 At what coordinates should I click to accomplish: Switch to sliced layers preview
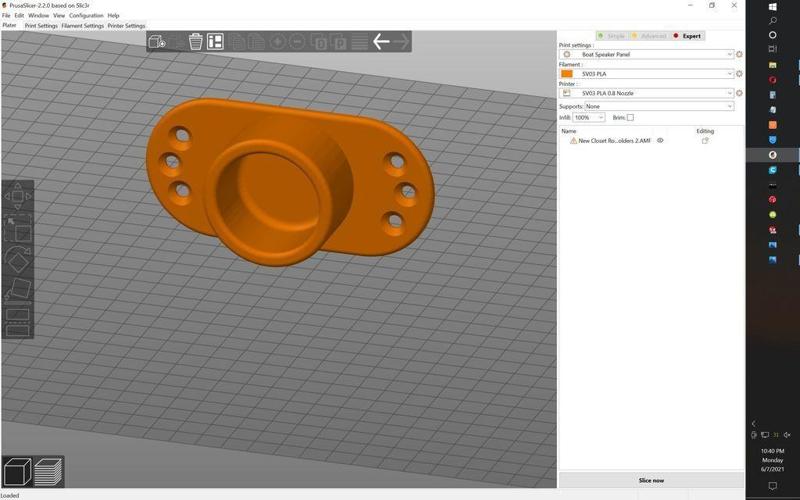(48, 471)
